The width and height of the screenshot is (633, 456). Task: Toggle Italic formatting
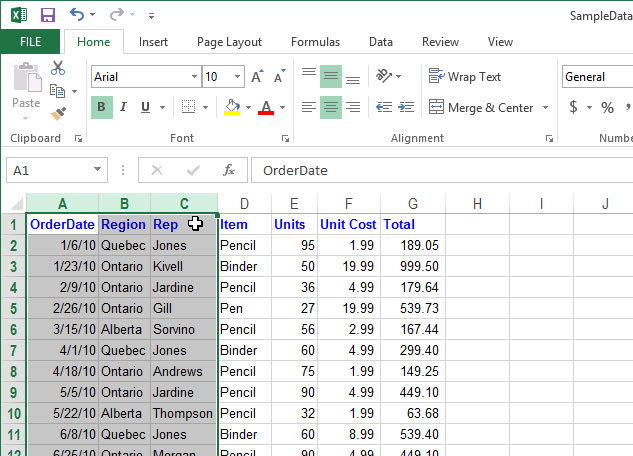tap(124, 107)
